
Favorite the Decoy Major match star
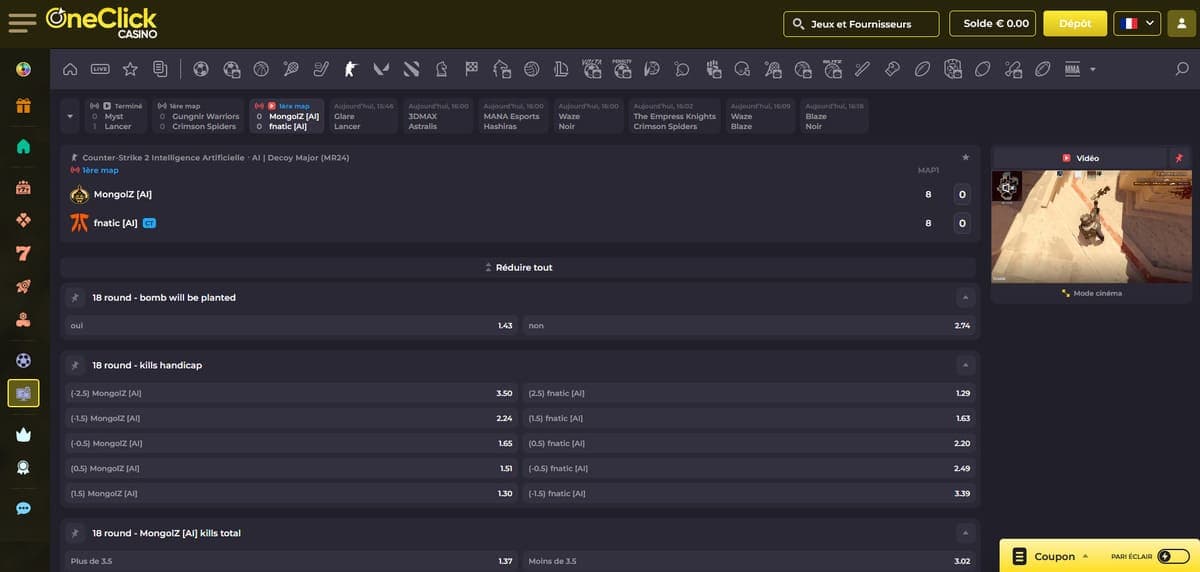(x=965, y=157)
